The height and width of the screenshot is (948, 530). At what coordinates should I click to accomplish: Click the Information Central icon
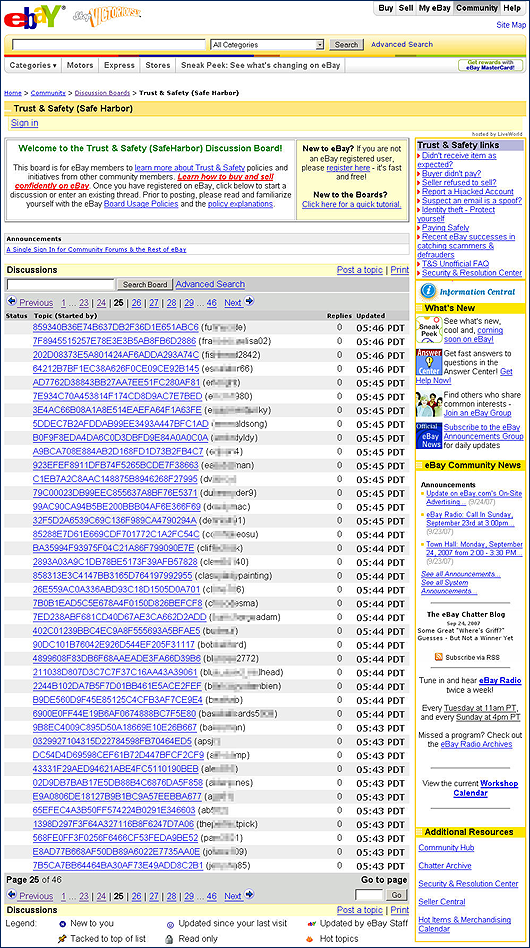[x=428, y=291]
